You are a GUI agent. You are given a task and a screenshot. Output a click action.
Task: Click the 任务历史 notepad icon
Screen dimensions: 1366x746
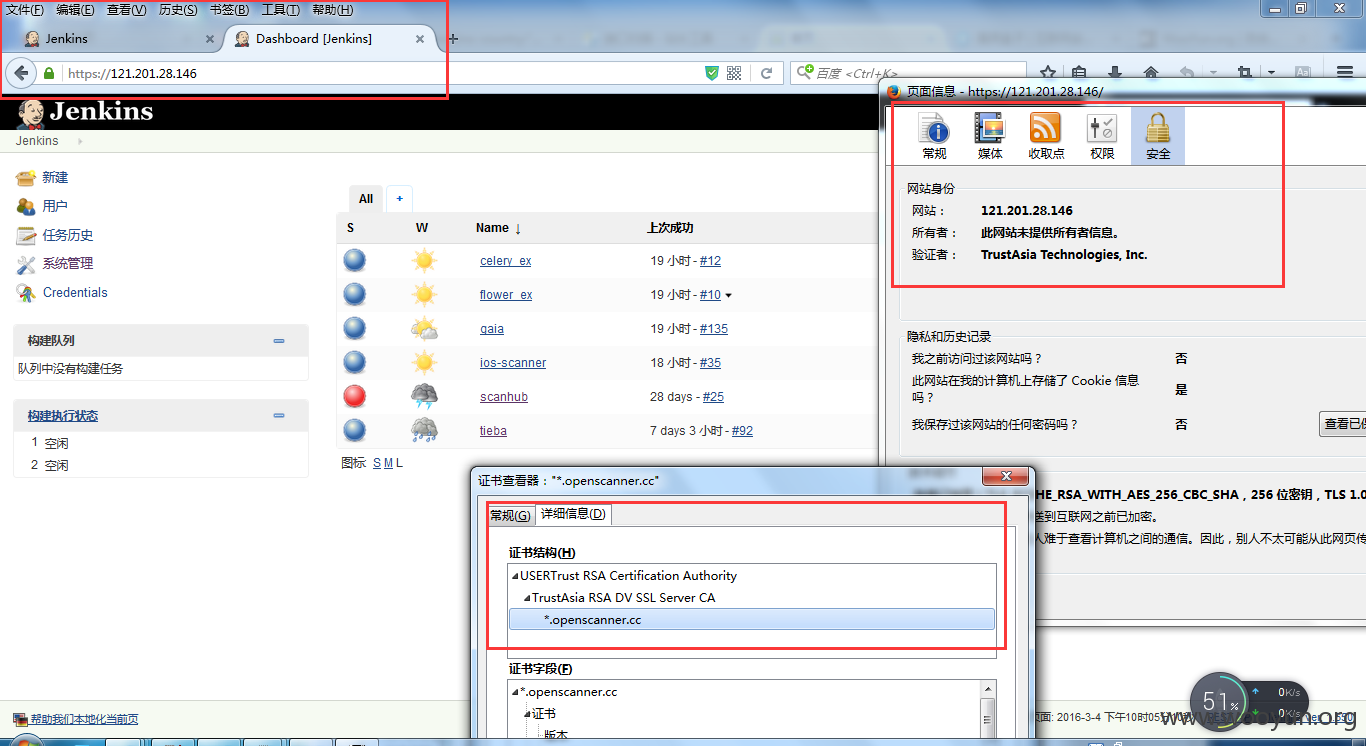[26, 235]
